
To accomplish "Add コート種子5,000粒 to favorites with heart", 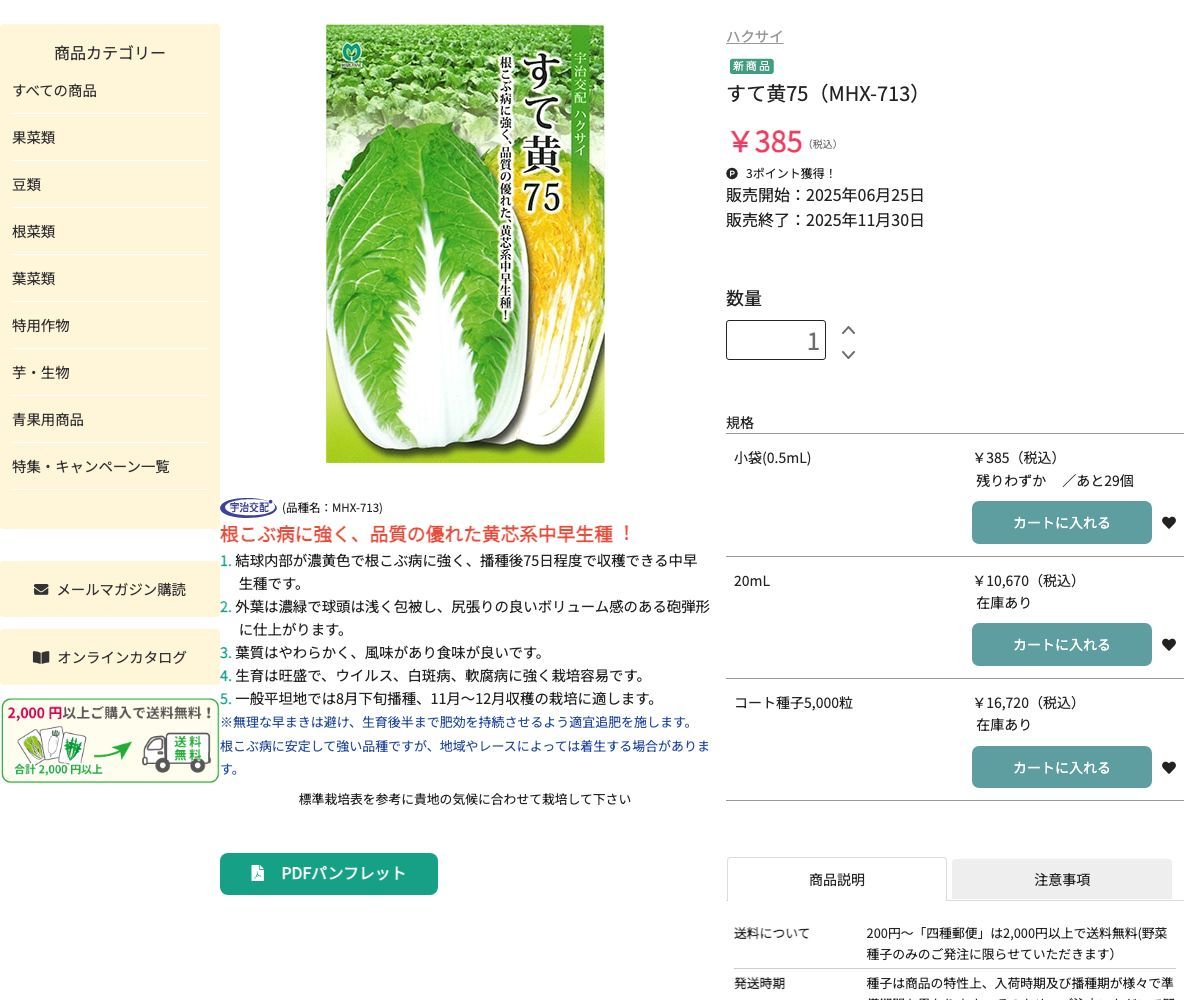I will tap(1168, 768).
